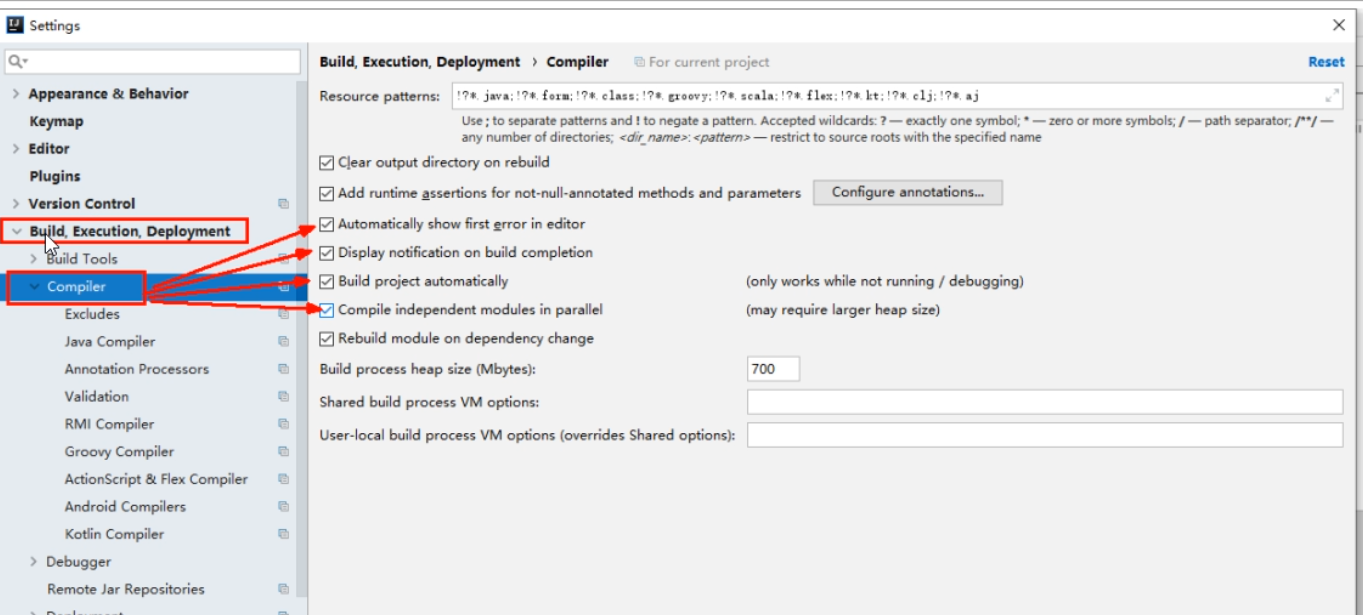Select Keymap in settings tree
Image resolution: width=1363 pixels, height=615 pixels.
pyautogui.click(x=56, y=121)
